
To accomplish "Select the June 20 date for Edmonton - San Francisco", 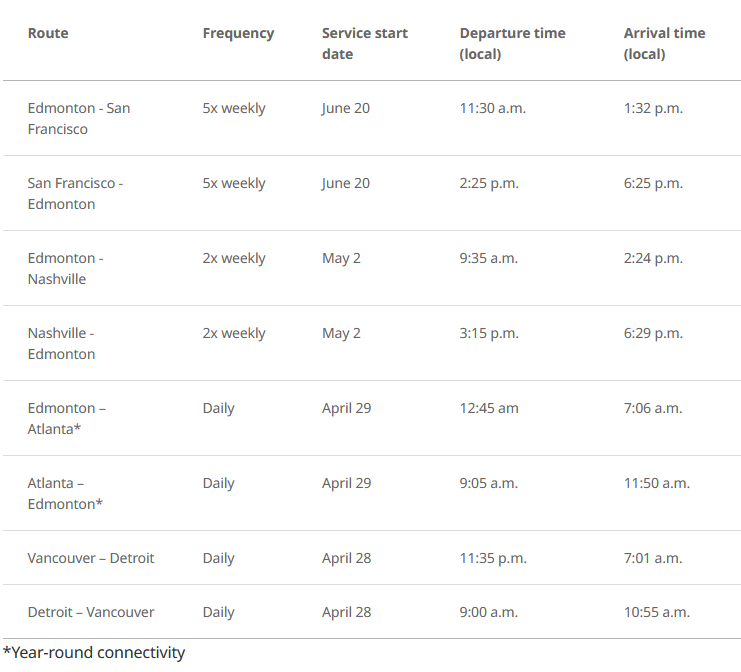I will 346,108.
